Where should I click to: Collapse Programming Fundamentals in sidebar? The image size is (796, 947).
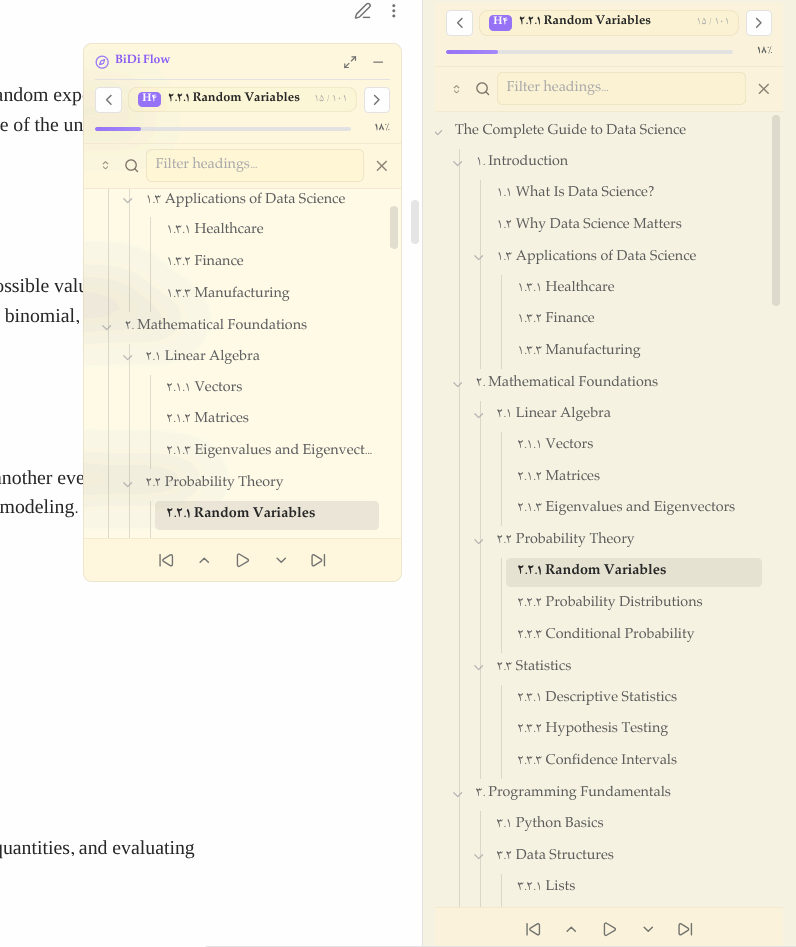tap(458, 793)
